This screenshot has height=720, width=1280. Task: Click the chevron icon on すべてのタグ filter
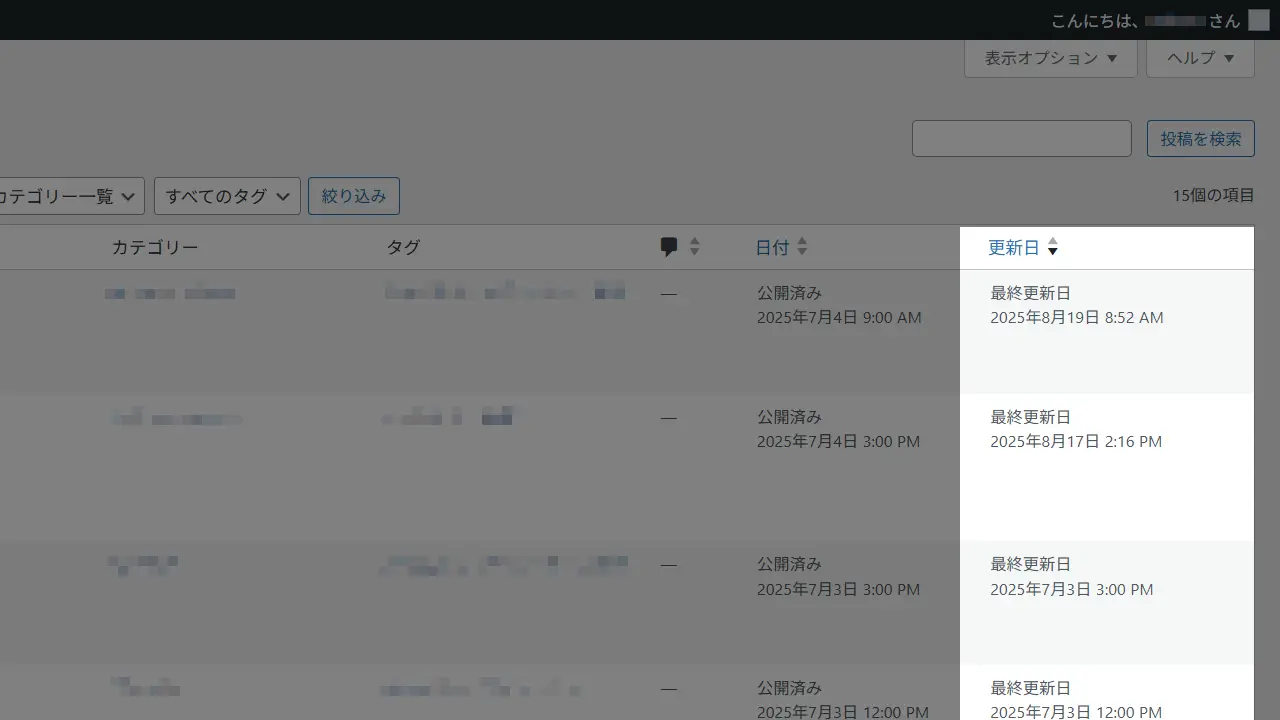(x=284, y=196)
